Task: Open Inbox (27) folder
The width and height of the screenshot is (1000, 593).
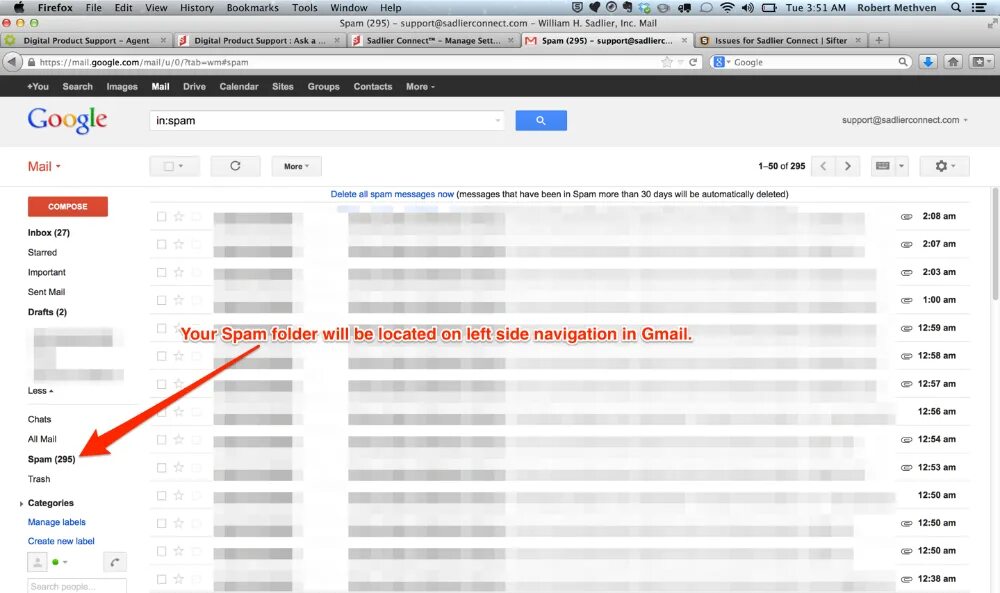Action: 48,233
